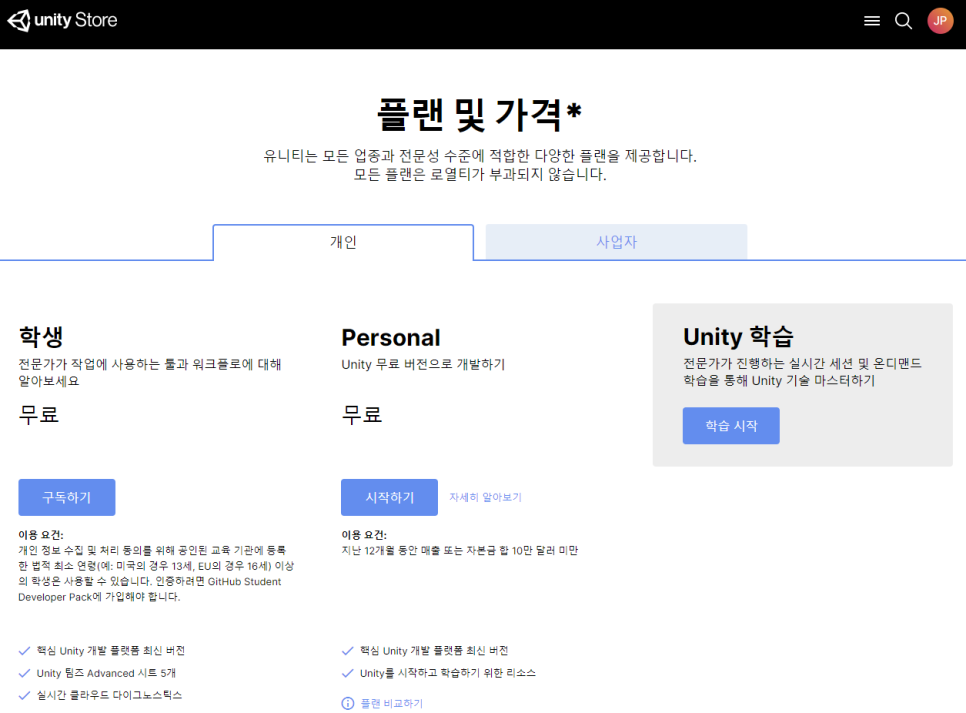Click the 시작하기 button under Personal

click(389, 497)
